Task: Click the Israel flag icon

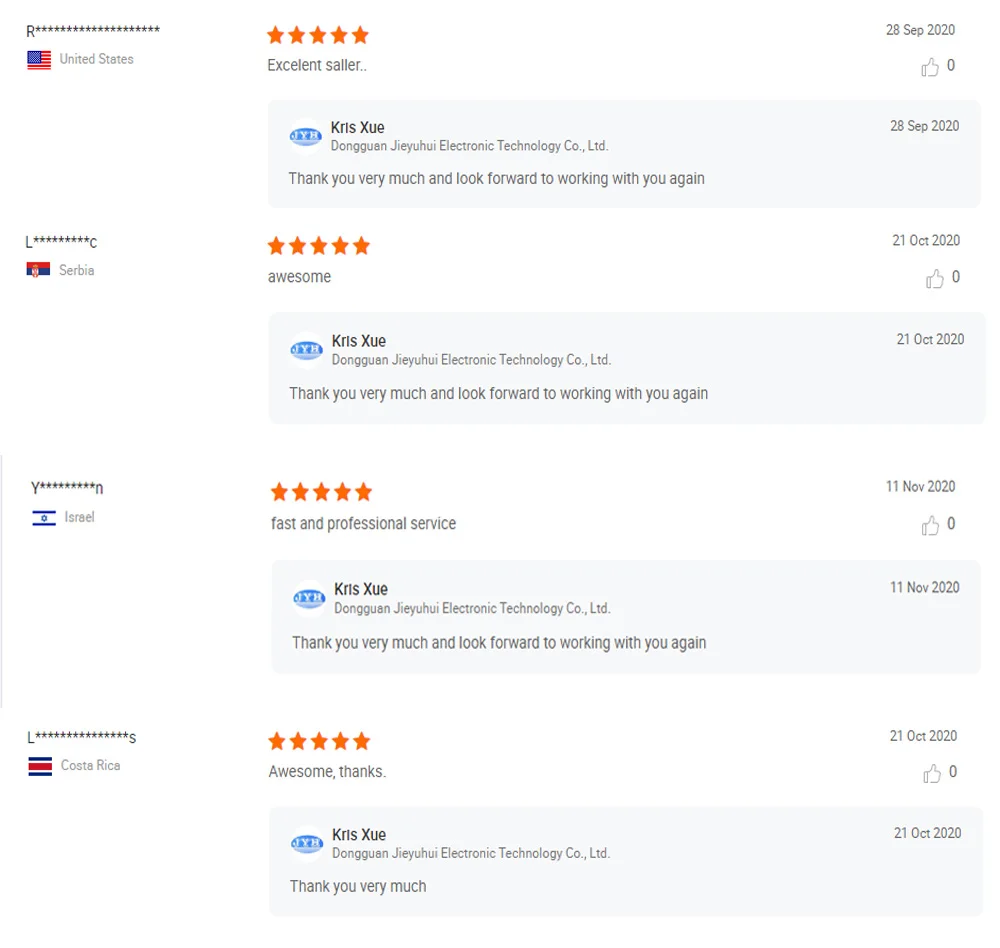Action: 44,518
